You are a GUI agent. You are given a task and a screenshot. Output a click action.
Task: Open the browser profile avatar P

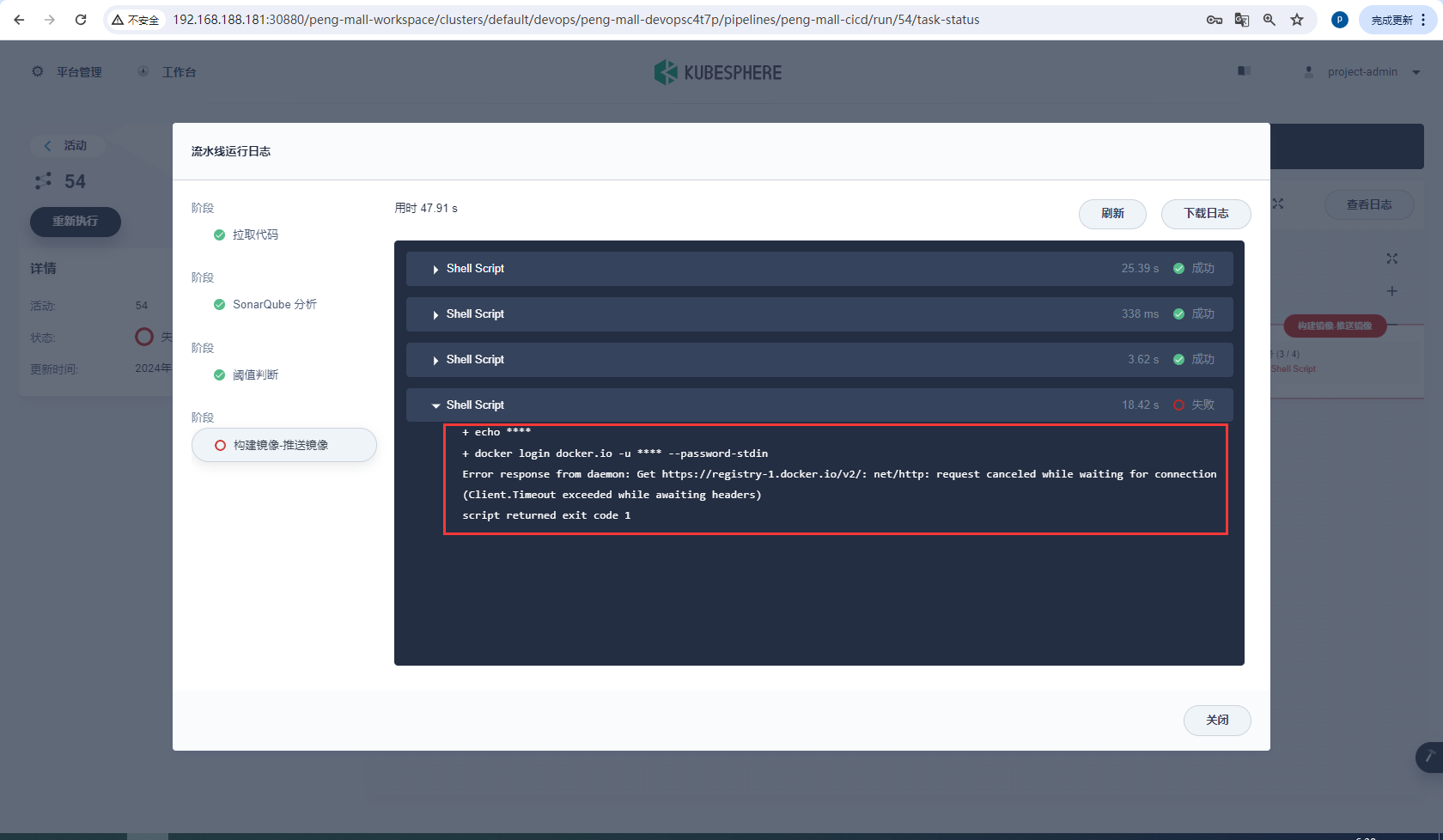(x=1340, y=20)
